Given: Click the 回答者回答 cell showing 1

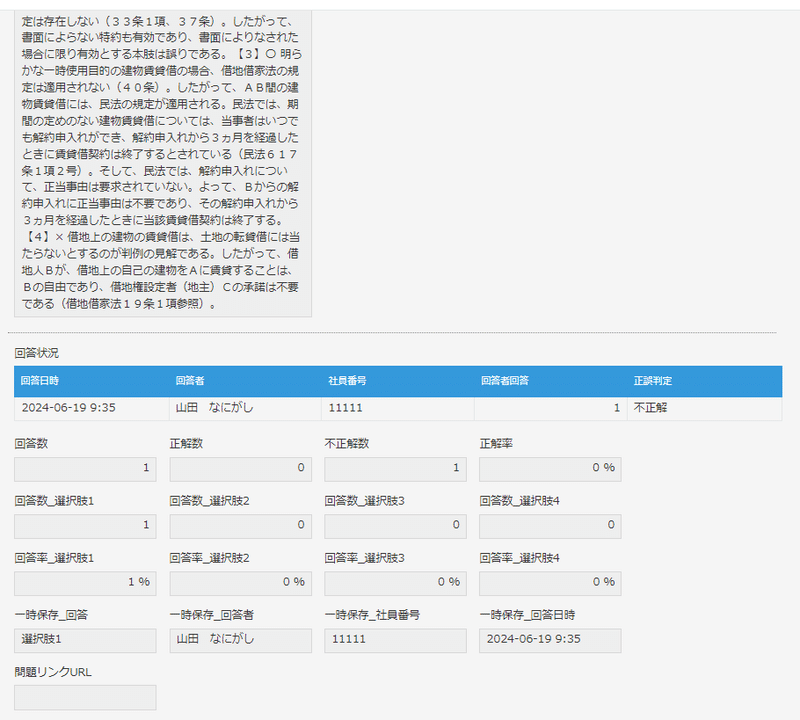Looking at the screenshot, I should pos(551,408).
